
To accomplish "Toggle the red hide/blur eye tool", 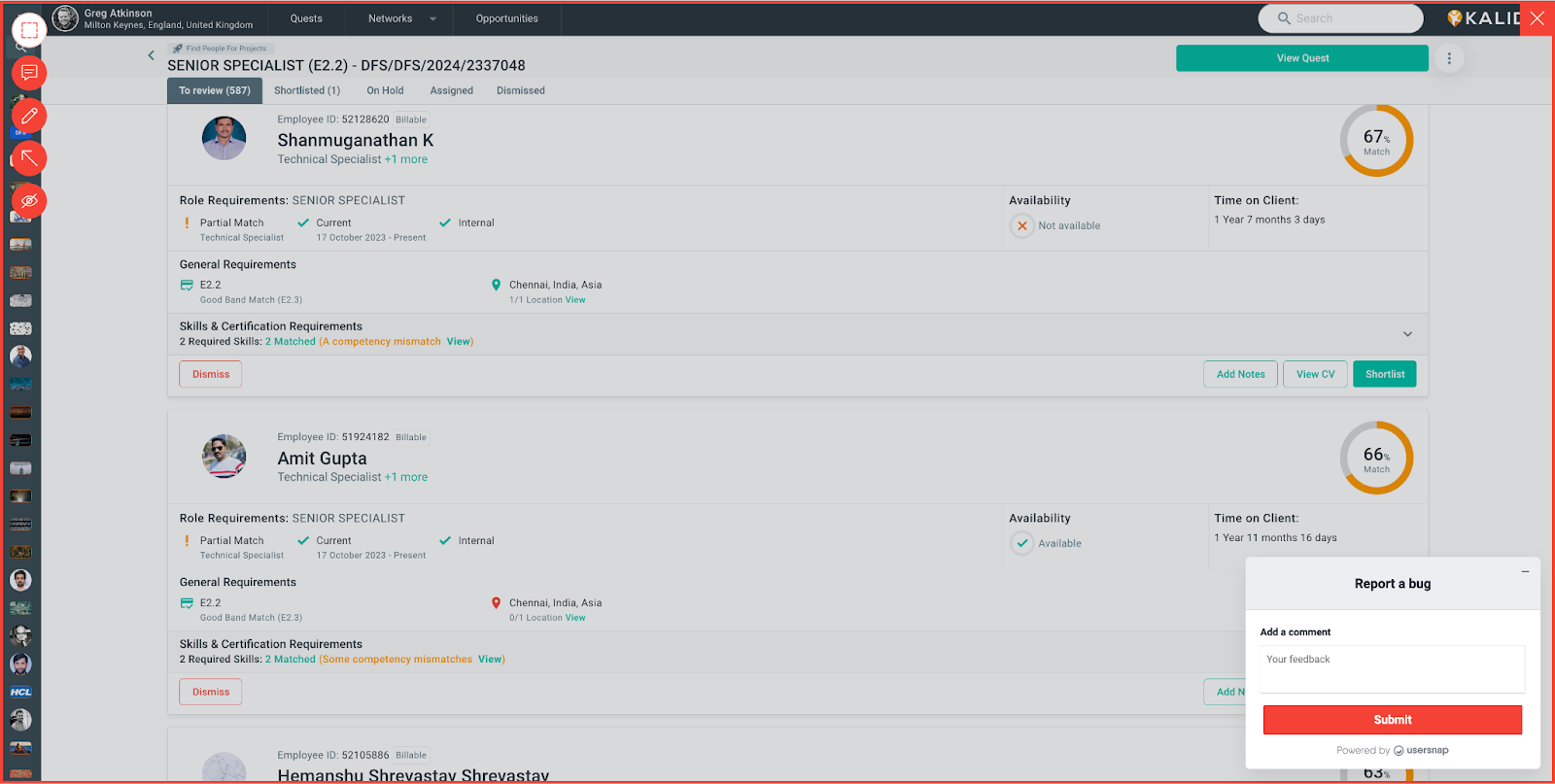I will 29,200.
